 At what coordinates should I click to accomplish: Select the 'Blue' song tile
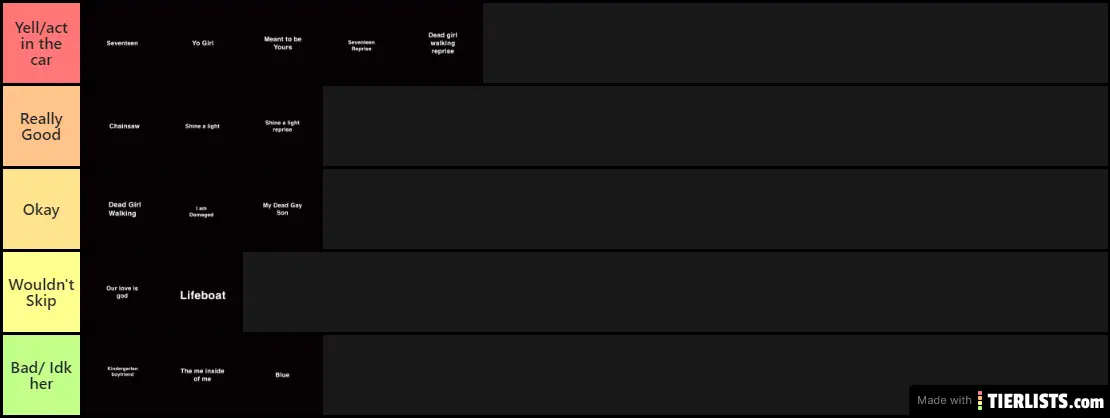(x=282, y=375)
